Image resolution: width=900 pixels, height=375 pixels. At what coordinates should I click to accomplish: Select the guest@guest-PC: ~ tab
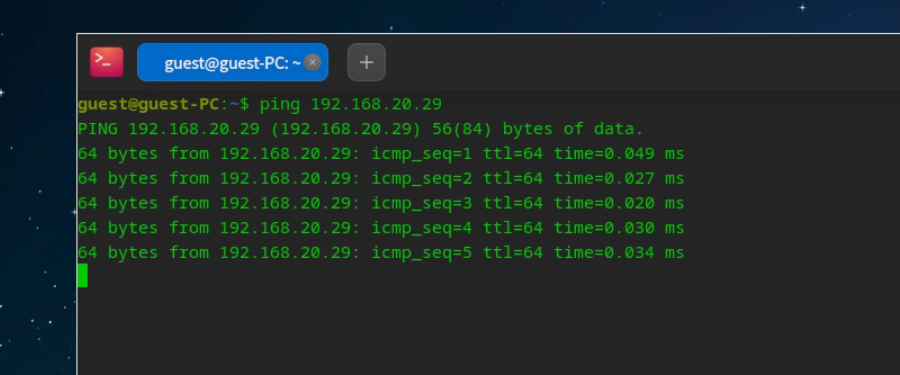point(232,62)
